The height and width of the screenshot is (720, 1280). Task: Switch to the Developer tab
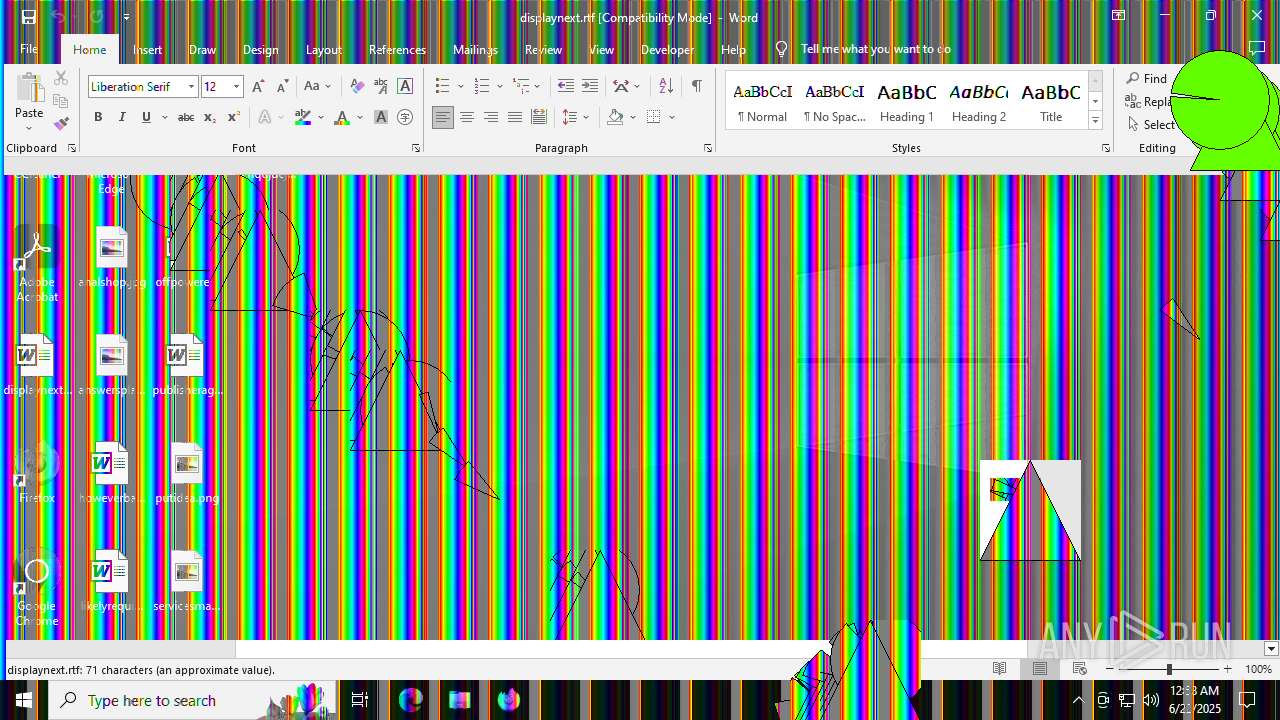(667, 49)
